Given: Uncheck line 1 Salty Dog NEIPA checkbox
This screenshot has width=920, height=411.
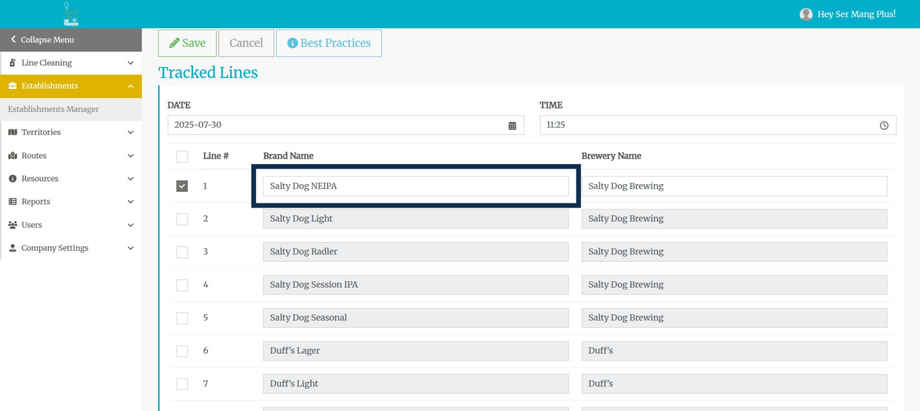Looking at the screenshot, I should click(182, 186).
